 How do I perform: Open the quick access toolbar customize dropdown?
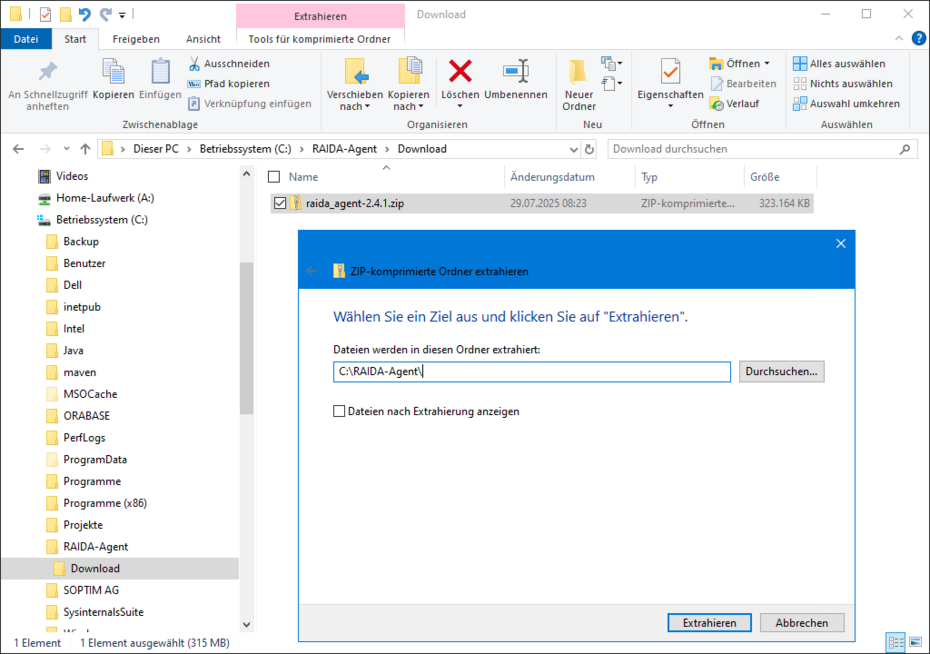pos(122,15)
